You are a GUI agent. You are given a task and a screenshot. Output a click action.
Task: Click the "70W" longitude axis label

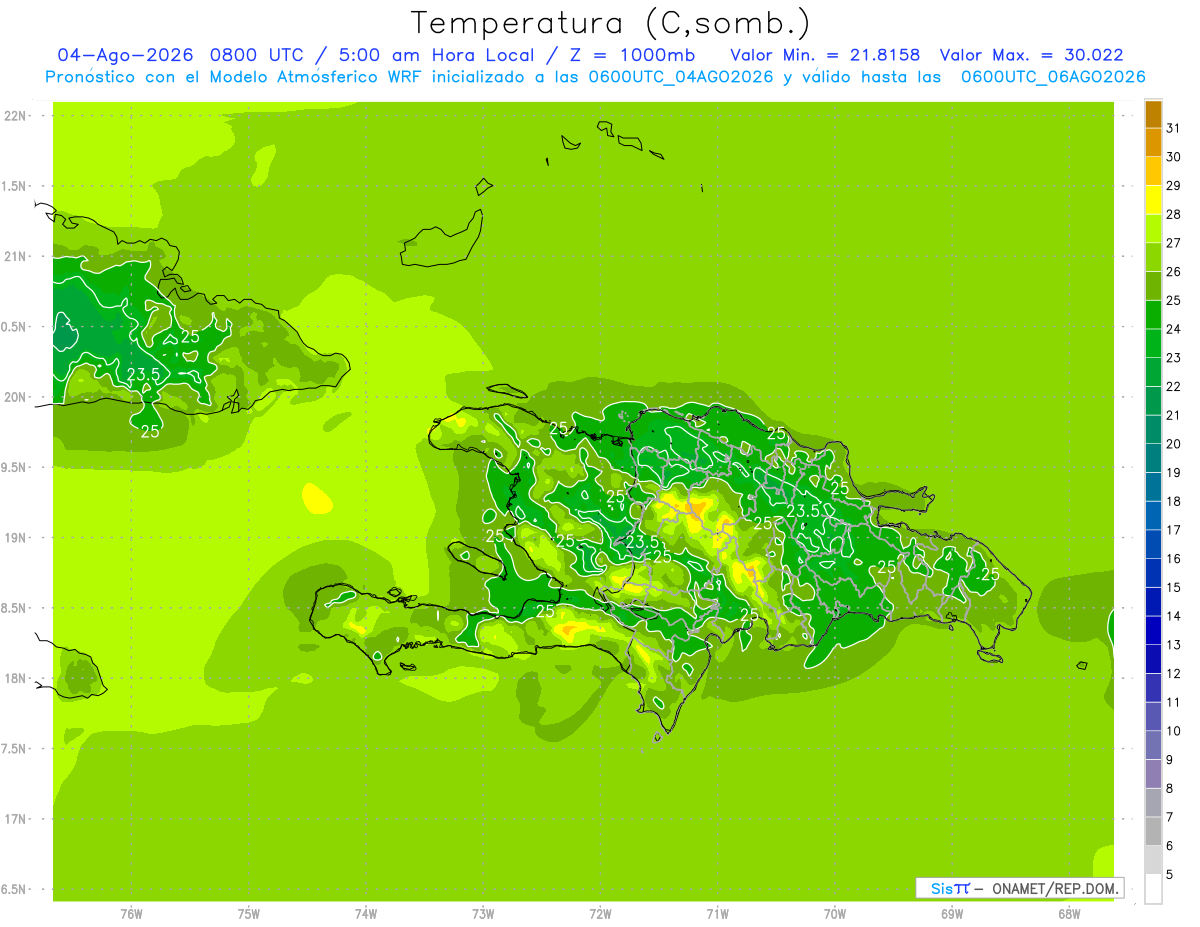(x=835, y=914)
